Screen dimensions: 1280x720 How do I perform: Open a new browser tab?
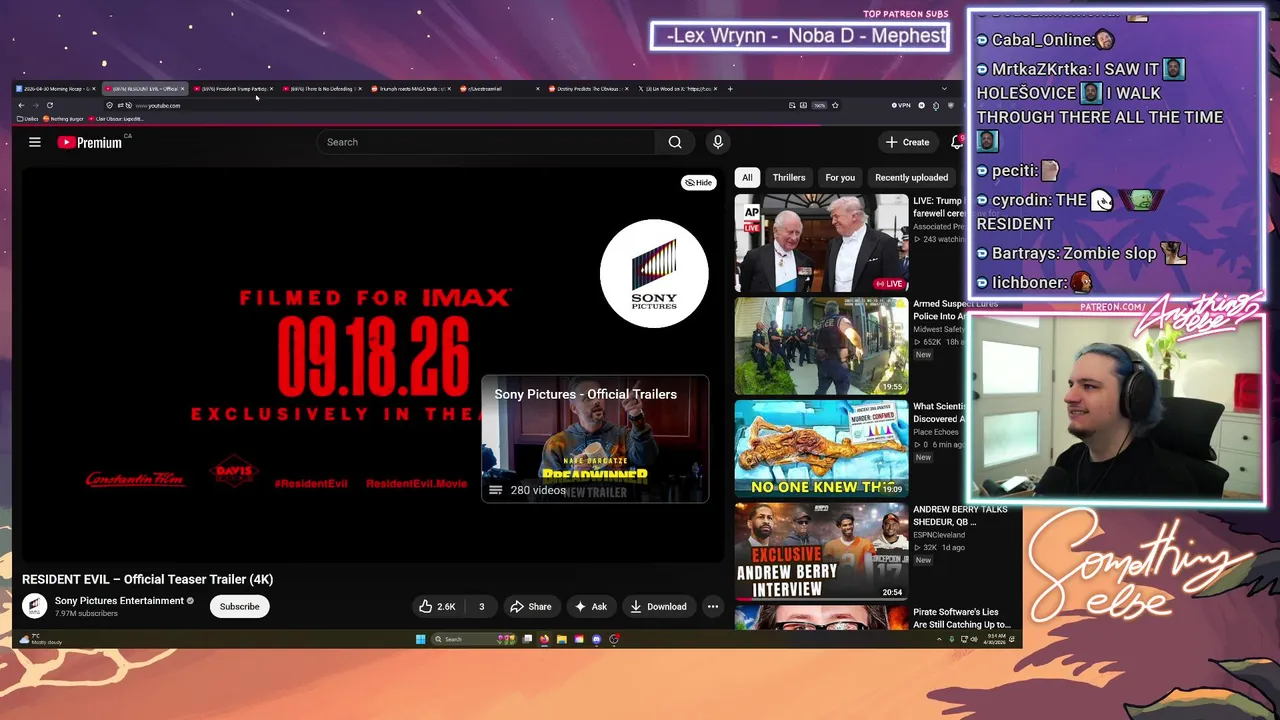pyautogui.click(x=730, y=89)
